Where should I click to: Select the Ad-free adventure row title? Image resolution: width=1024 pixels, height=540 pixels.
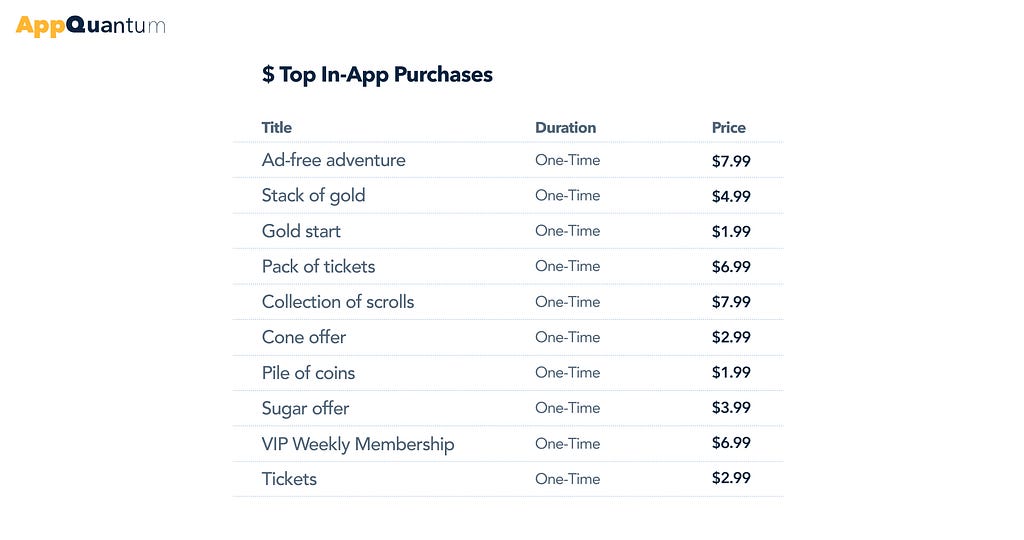[333, 160]
